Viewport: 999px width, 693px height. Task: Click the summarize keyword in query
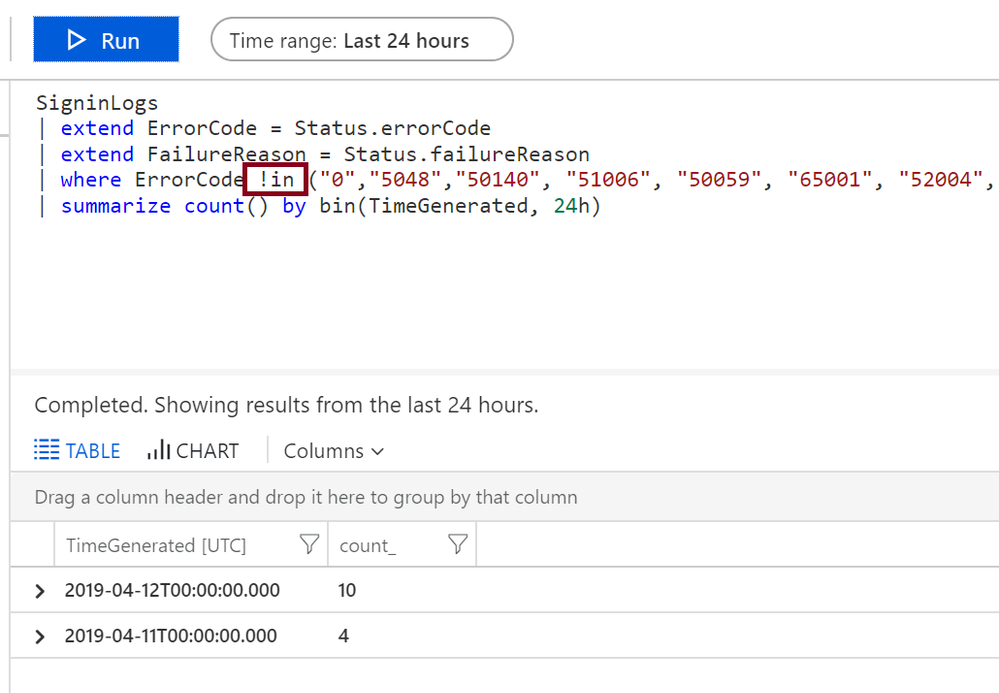tap(116, 206)
